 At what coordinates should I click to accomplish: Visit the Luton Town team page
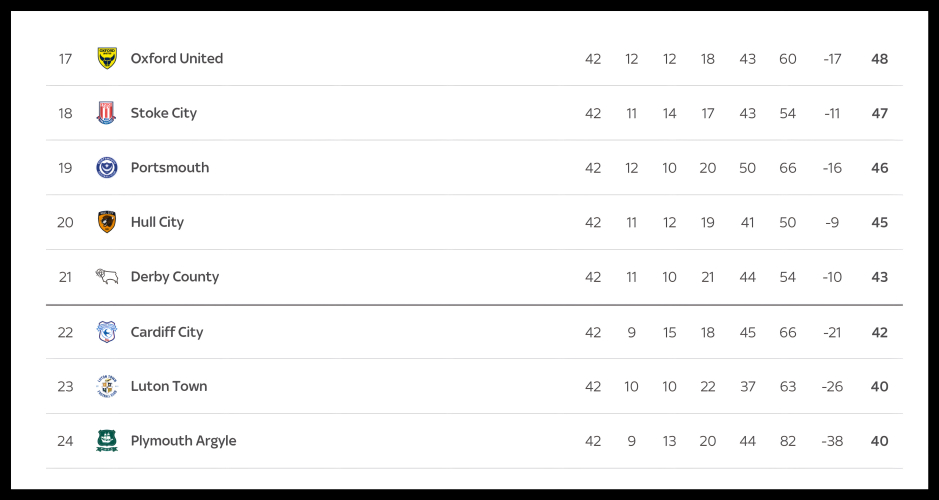(x=169, y=386)
